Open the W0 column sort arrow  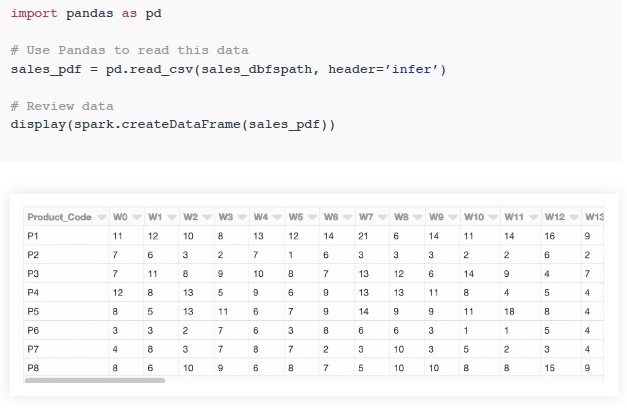(x=137, y=217)
